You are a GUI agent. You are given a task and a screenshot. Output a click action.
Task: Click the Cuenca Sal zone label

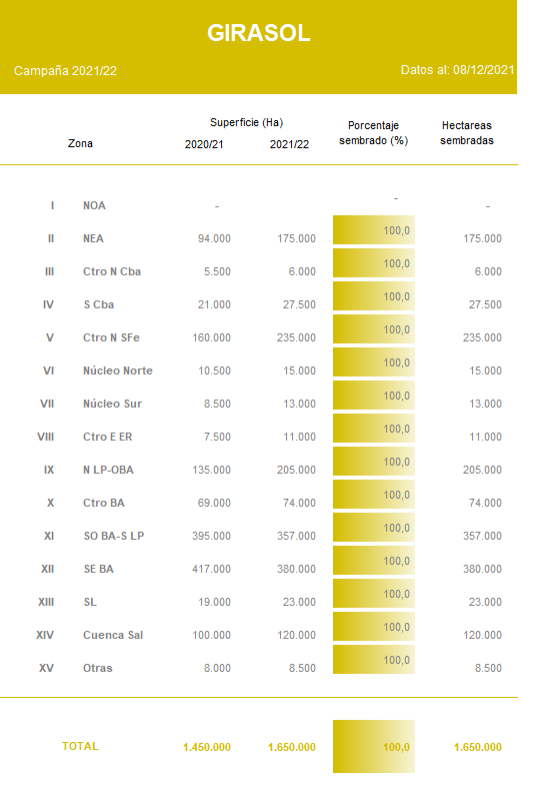pos(113,635)
